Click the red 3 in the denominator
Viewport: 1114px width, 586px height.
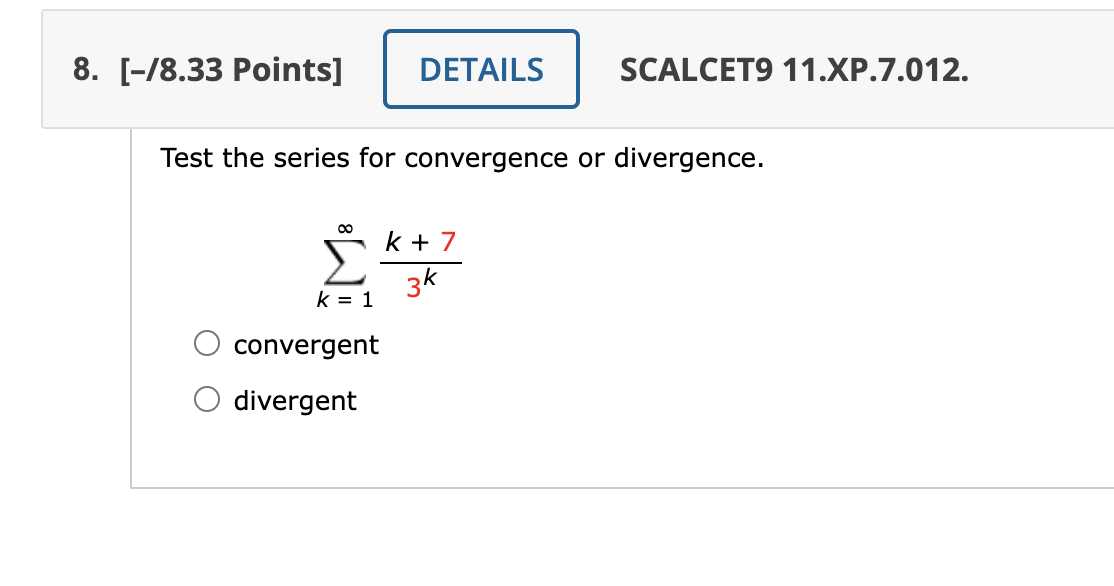pyautogui.click(x=413, y=288)
